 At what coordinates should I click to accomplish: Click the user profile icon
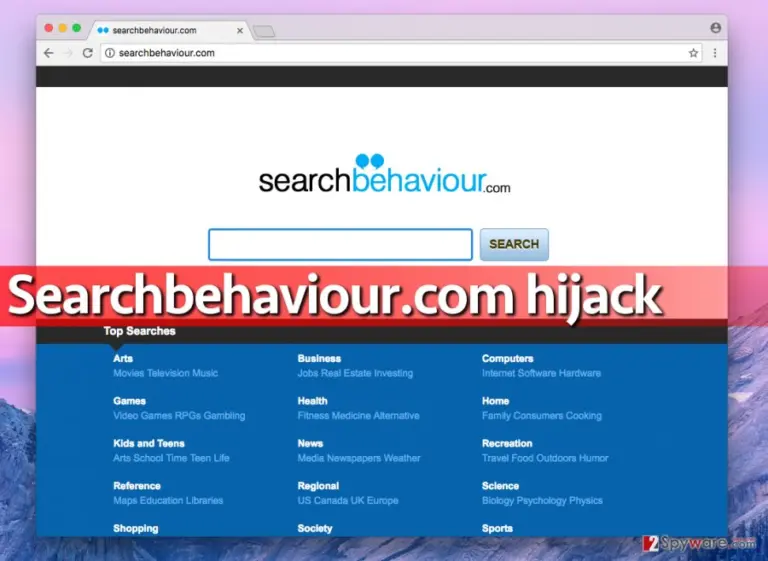coord(716,28)
